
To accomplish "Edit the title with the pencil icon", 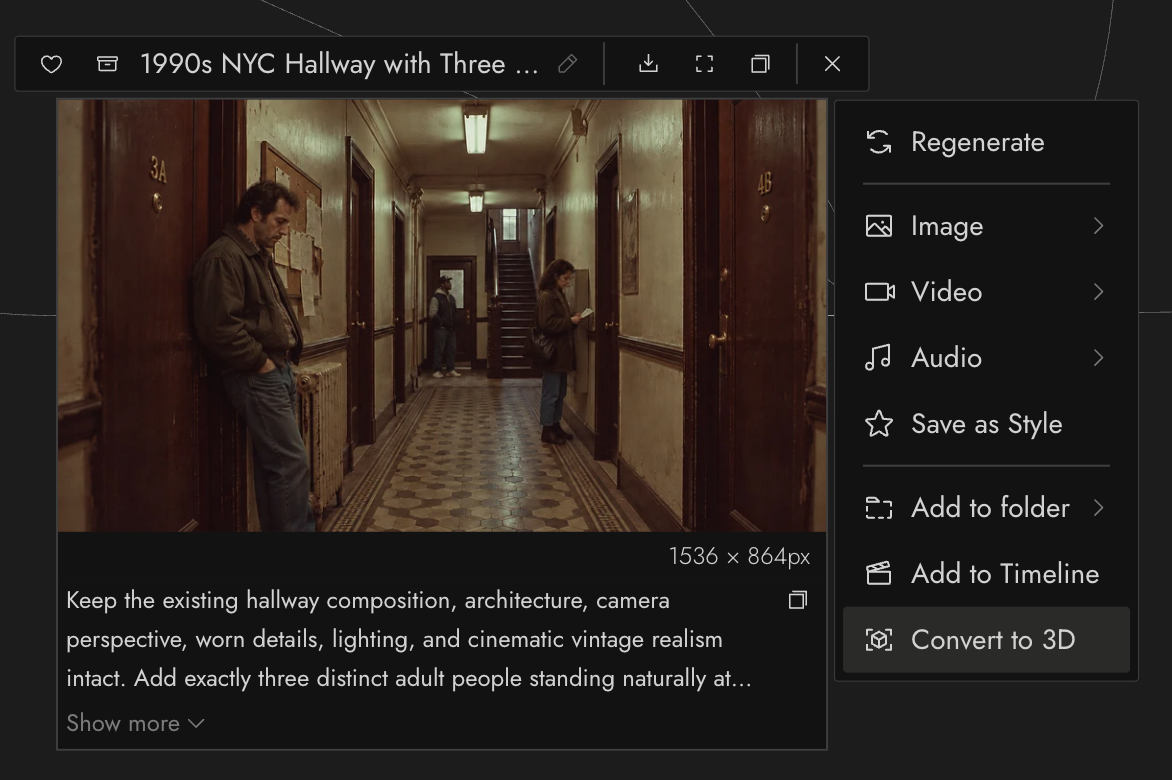I will 567,64.
